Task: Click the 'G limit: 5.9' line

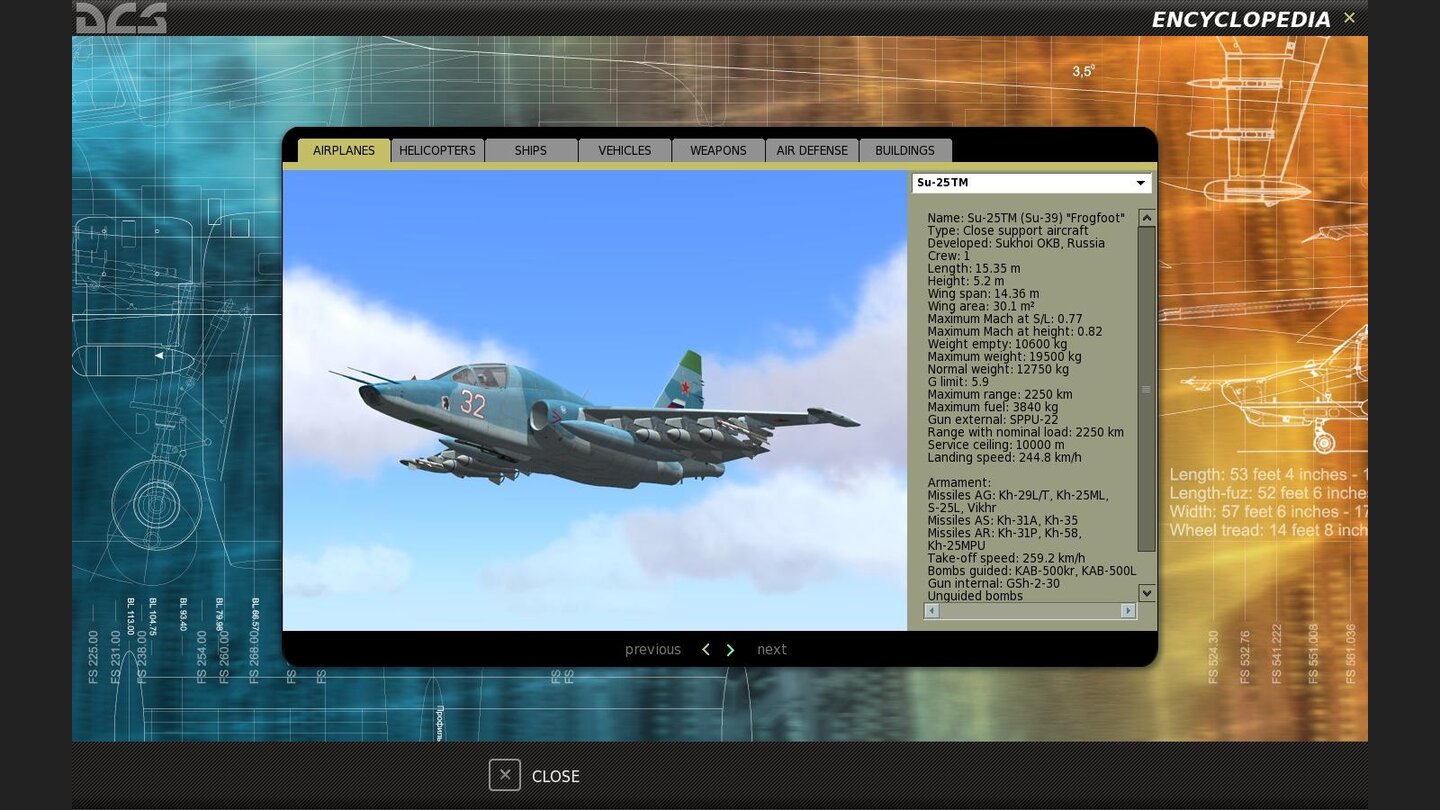Action: (958, 382)
